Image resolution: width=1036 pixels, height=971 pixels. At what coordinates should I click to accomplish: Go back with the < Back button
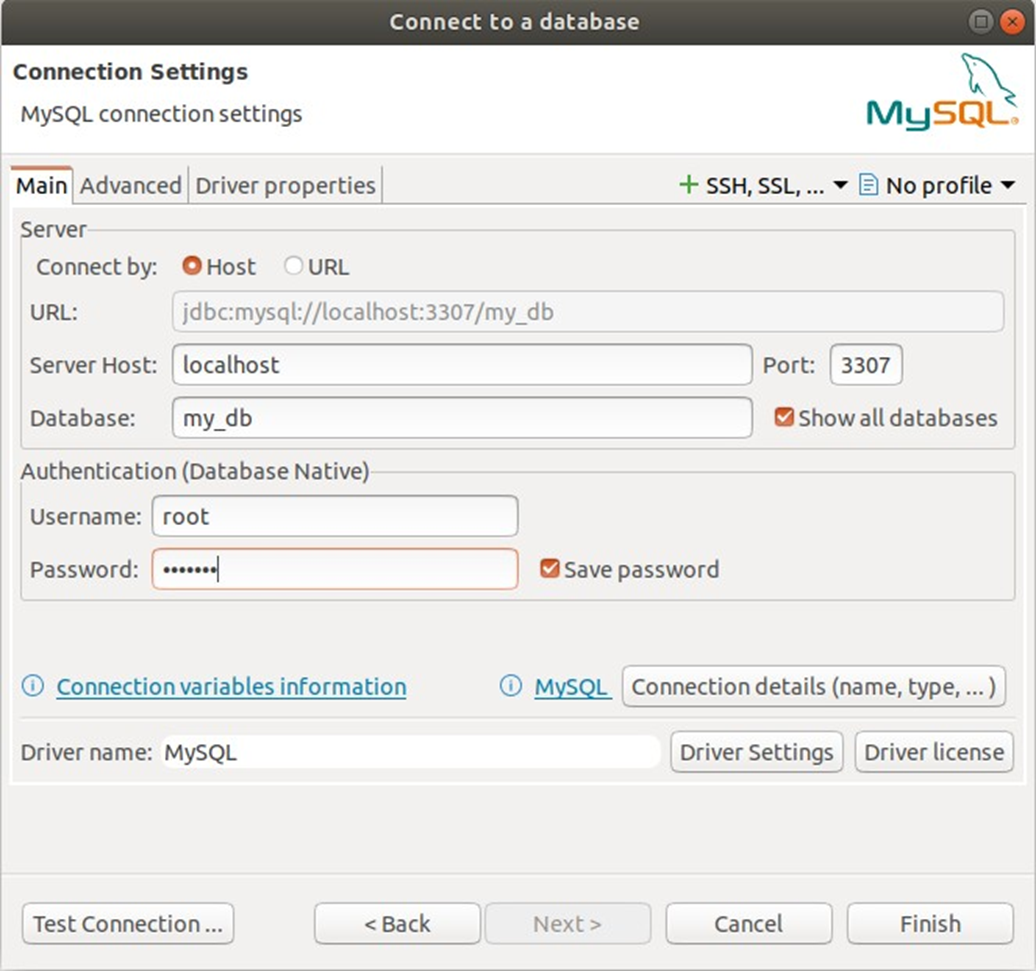(397, 923)
